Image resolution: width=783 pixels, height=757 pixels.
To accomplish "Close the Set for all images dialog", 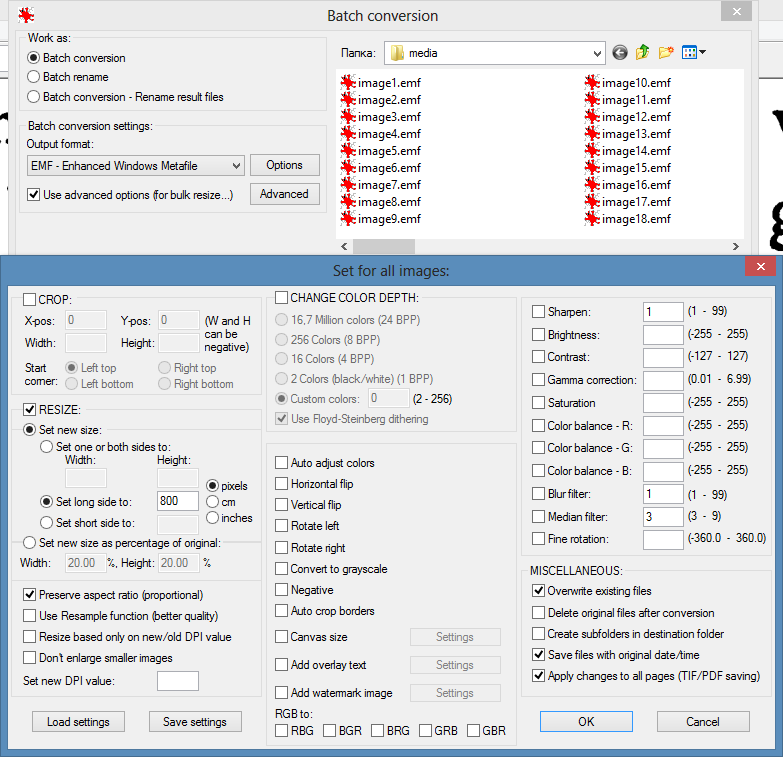I will coord(761,266).
